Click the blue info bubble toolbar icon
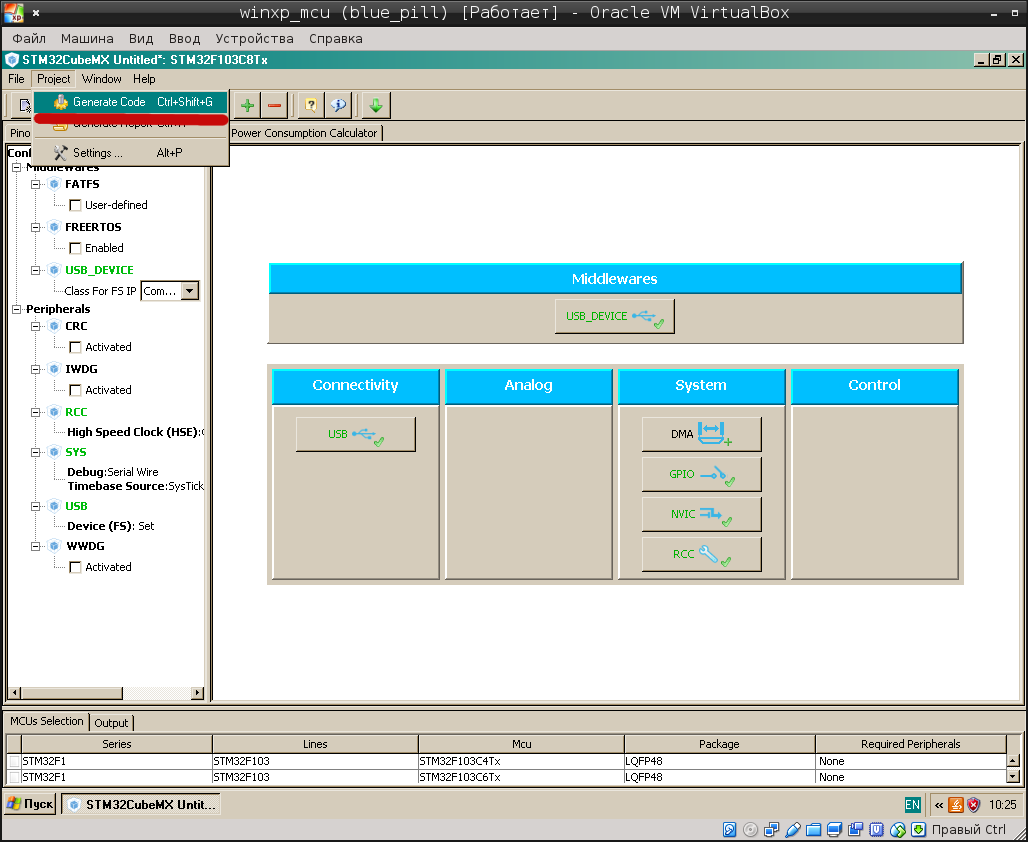 338,105
